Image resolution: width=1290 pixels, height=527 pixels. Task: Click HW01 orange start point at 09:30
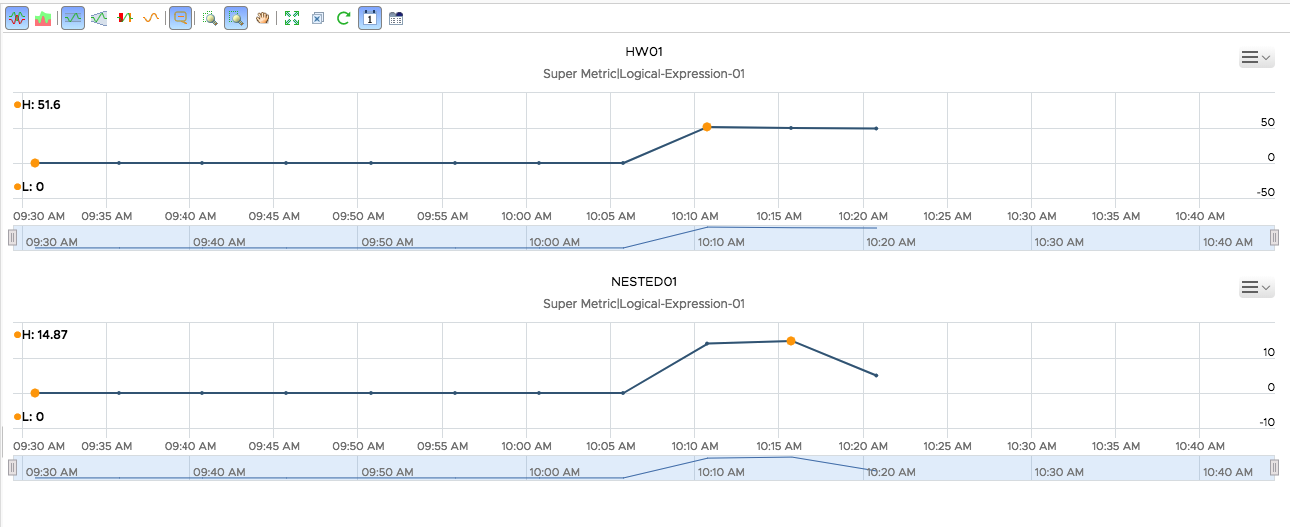pos(35,163)
